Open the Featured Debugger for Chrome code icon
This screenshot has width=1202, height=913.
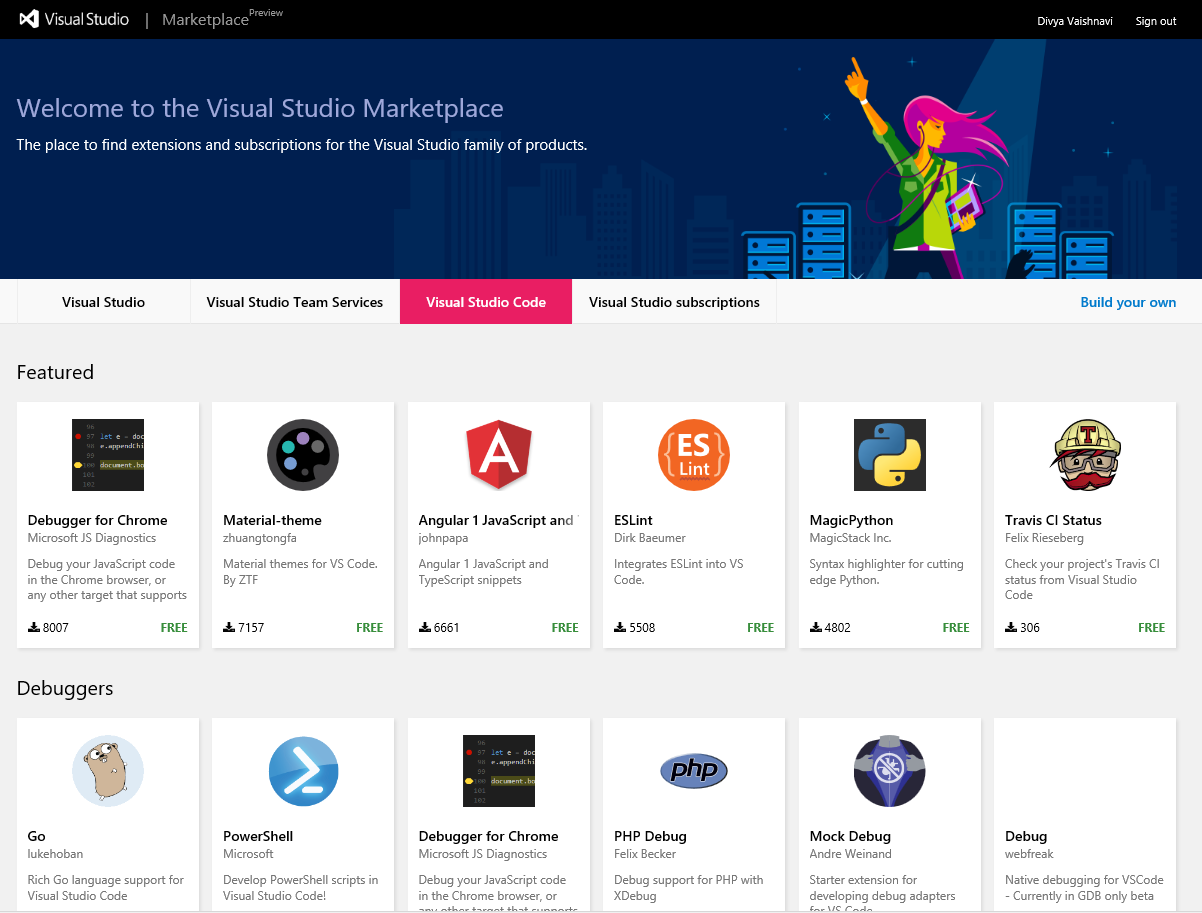click(x=108, y=455)
